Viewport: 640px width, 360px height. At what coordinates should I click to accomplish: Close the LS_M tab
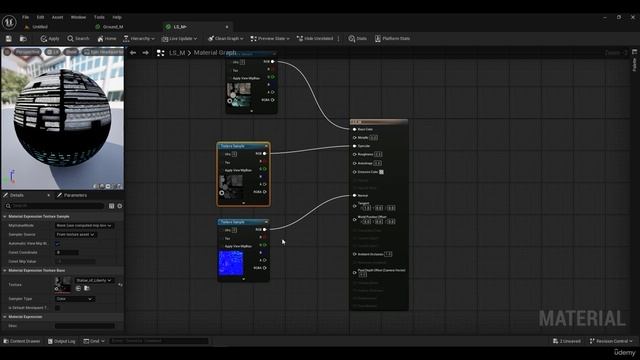[227, 27]
